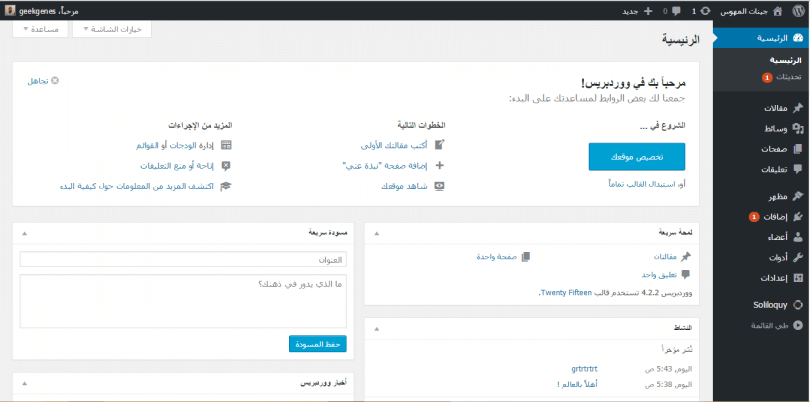Screen dimensions: 810x402
Task: Click the pin icon beside مقالتان
Action: coord(686,257)
